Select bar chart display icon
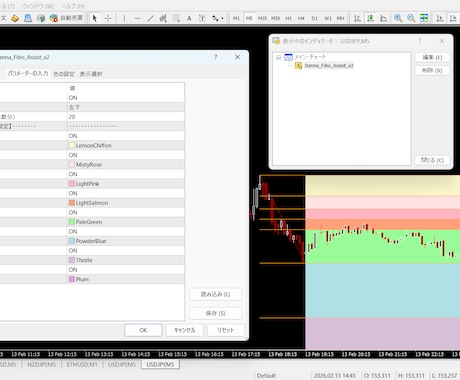The image size is (460, 380). [x=357, y=18]
